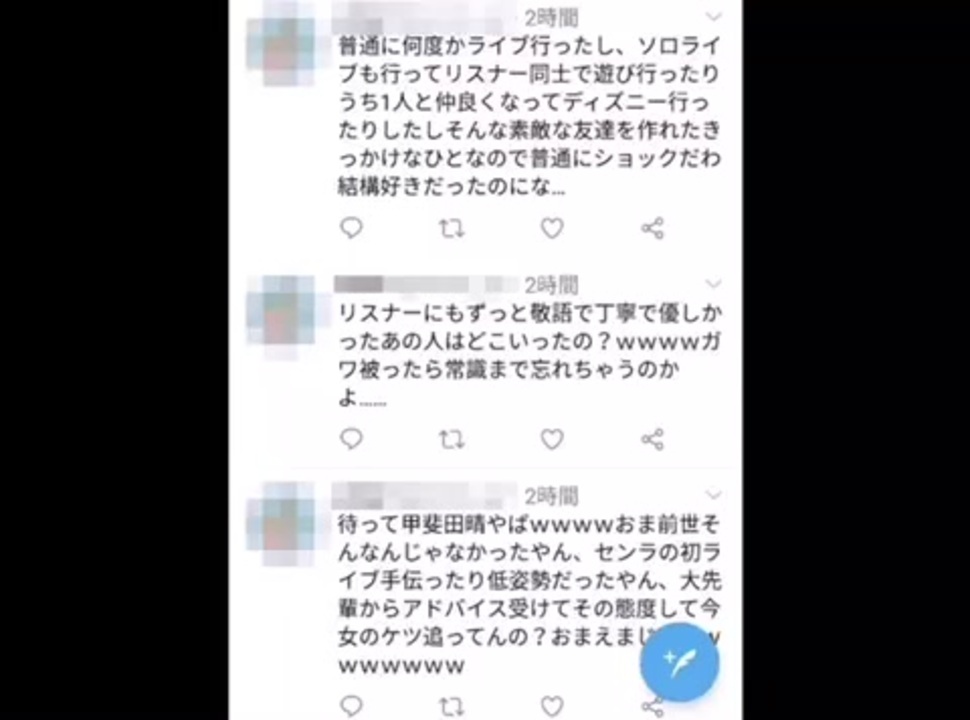970x720 pixels.
Task: Reply to the first tweet about ライブ
Action: point(351,228)
